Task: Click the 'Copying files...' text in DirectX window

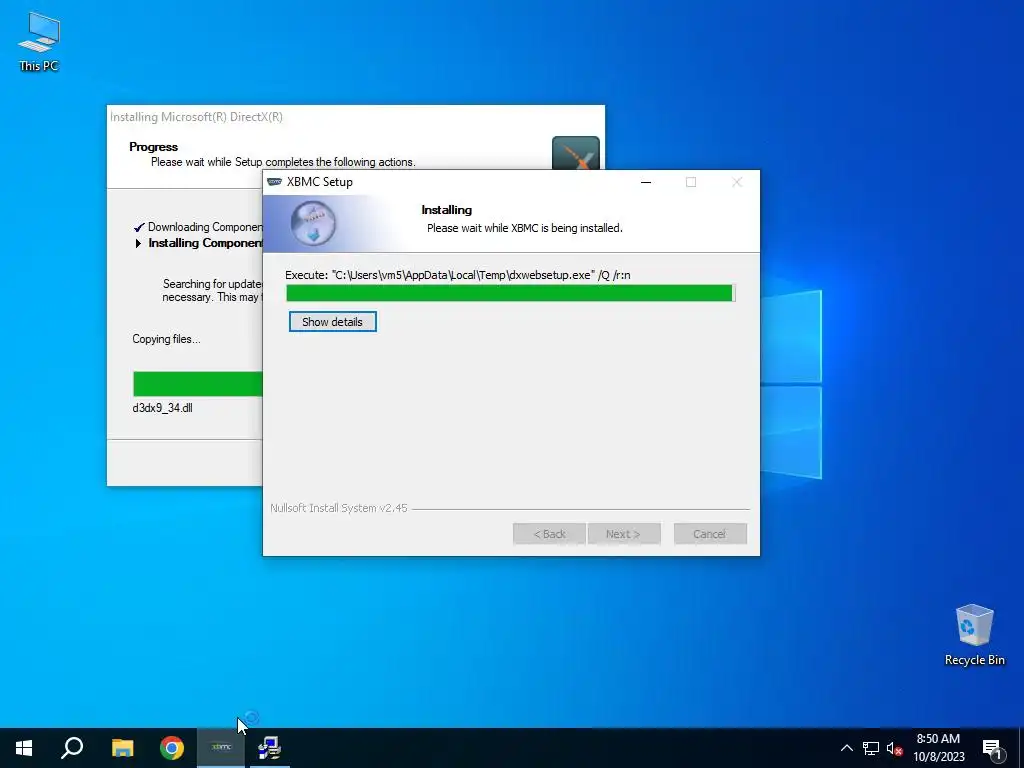Action: tap(167, 339)
